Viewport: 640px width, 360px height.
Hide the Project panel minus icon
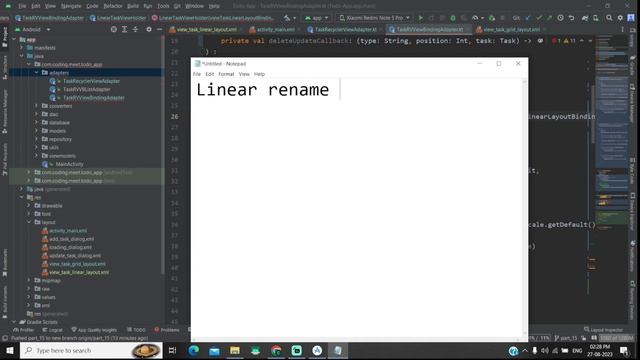159,29
